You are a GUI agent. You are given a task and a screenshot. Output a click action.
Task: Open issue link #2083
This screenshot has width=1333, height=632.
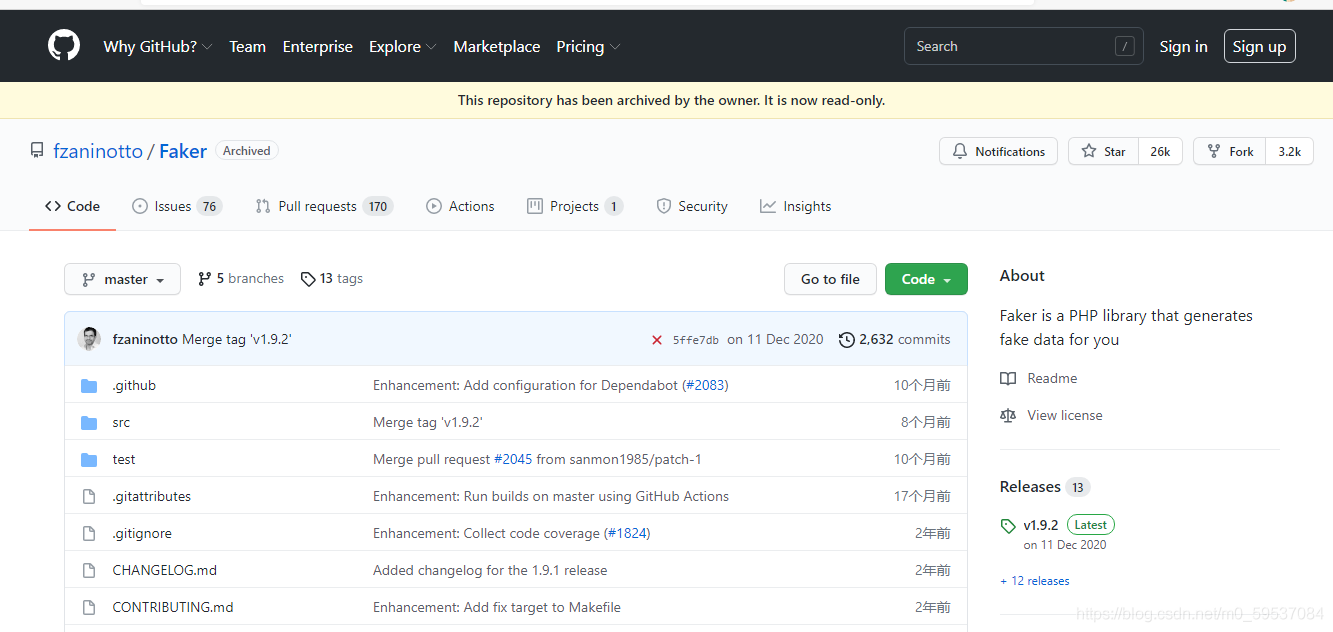pyautogui.click(x=704, y=386)
